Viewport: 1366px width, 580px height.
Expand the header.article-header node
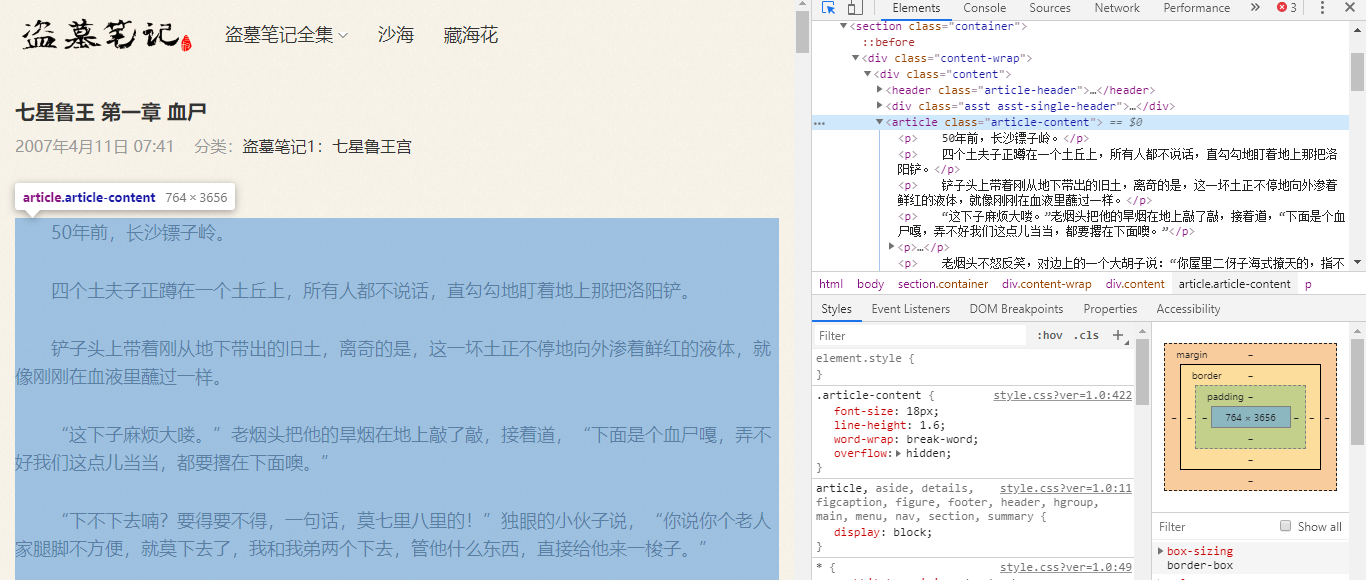click(880, 89)
